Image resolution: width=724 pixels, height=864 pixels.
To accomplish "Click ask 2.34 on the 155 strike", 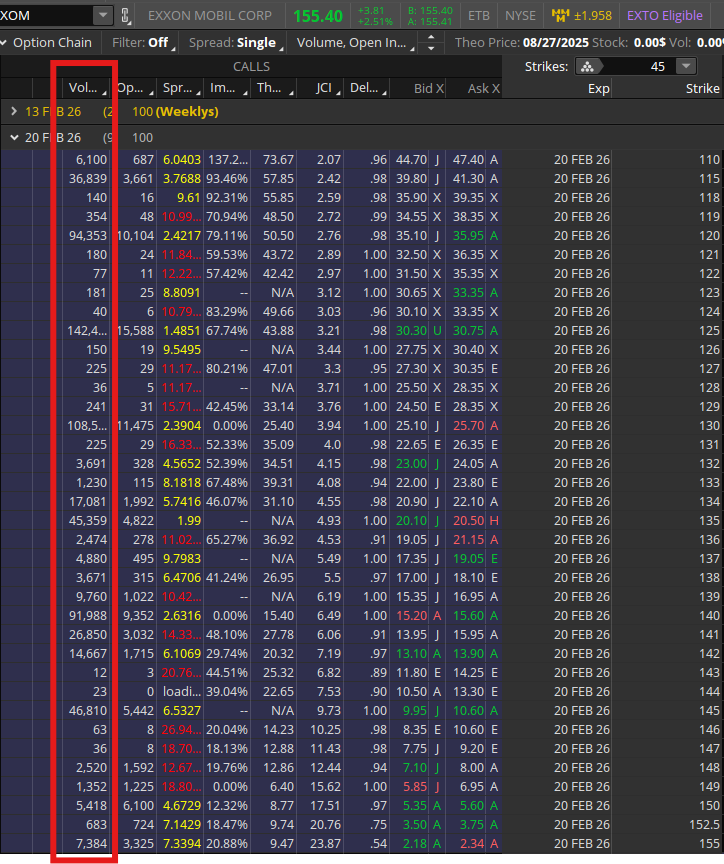I will [x=472, y=844].
